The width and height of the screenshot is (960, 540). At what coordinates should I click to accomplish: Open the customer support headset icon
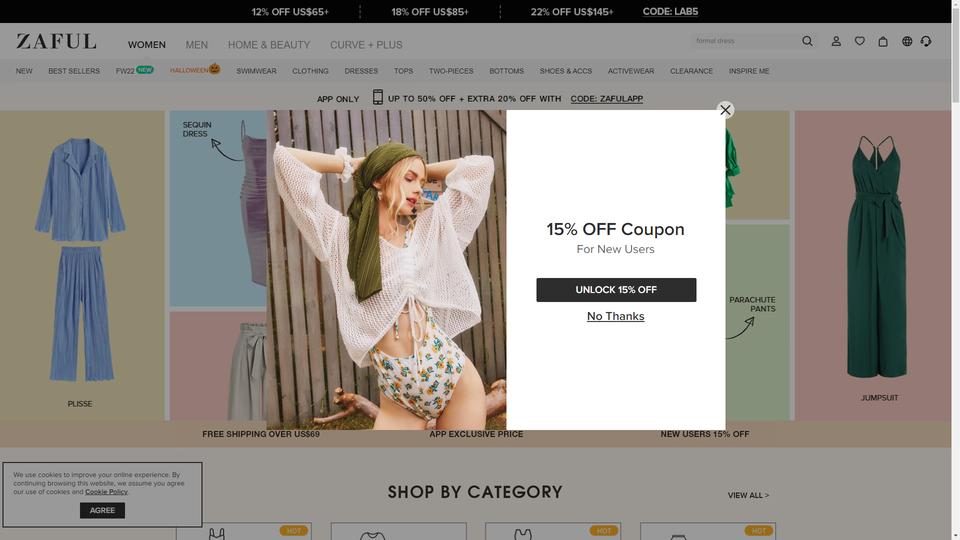click(x=926, y=41)
